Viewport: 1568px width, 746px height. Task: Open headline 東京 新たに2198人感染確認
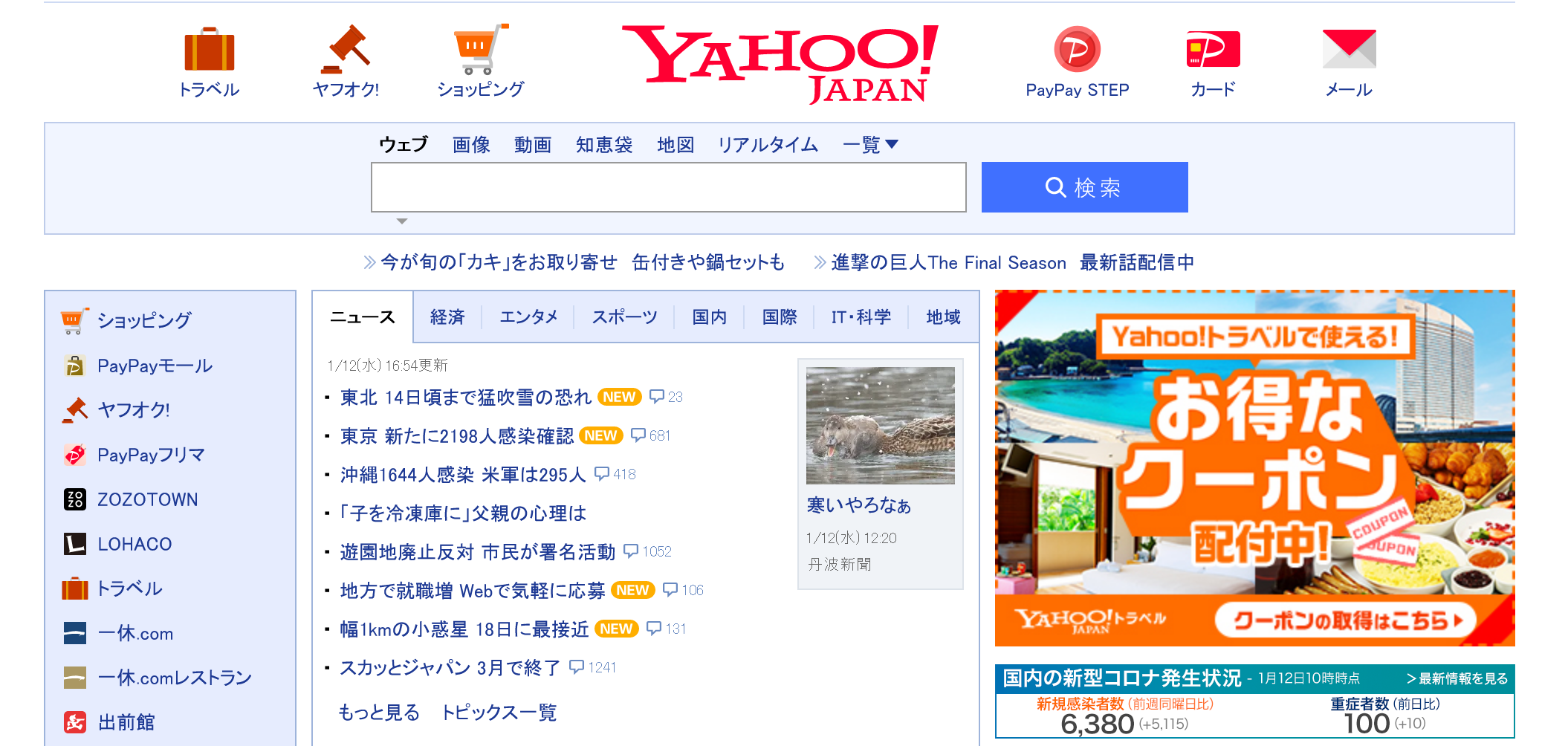[457, 436]
